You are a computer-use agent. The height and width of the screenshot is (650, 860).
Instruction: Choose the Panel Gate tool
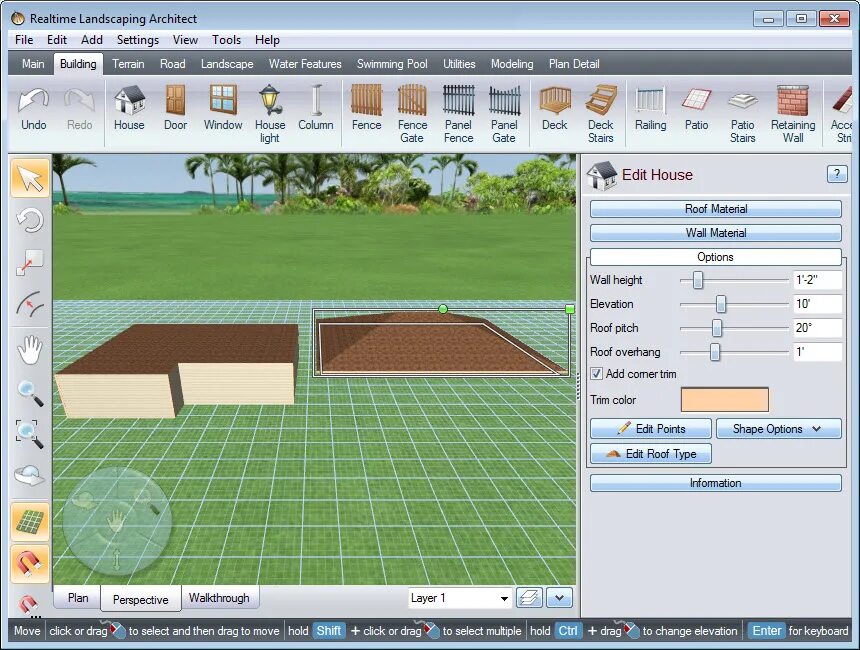pos(504,114)
